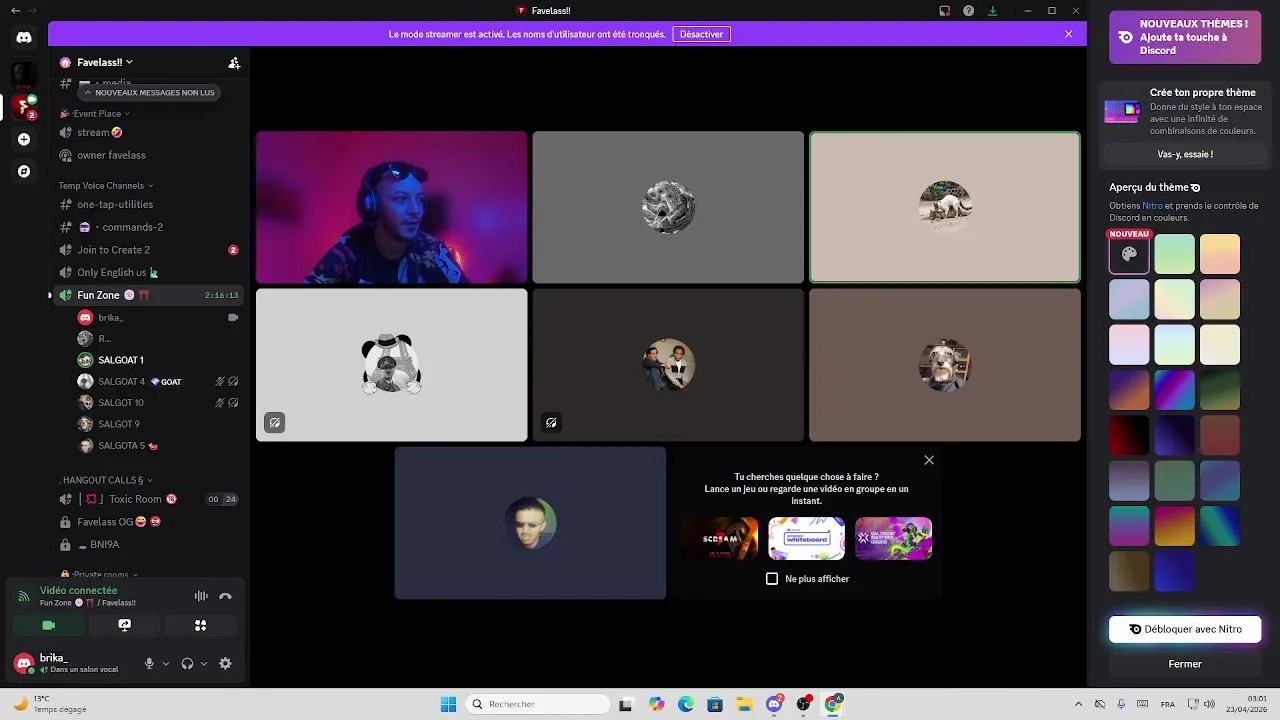This screenshot has height=720, width=1280.
Task: Select voice member SALGOAT 4 GOAT
Action: point(149,381)
